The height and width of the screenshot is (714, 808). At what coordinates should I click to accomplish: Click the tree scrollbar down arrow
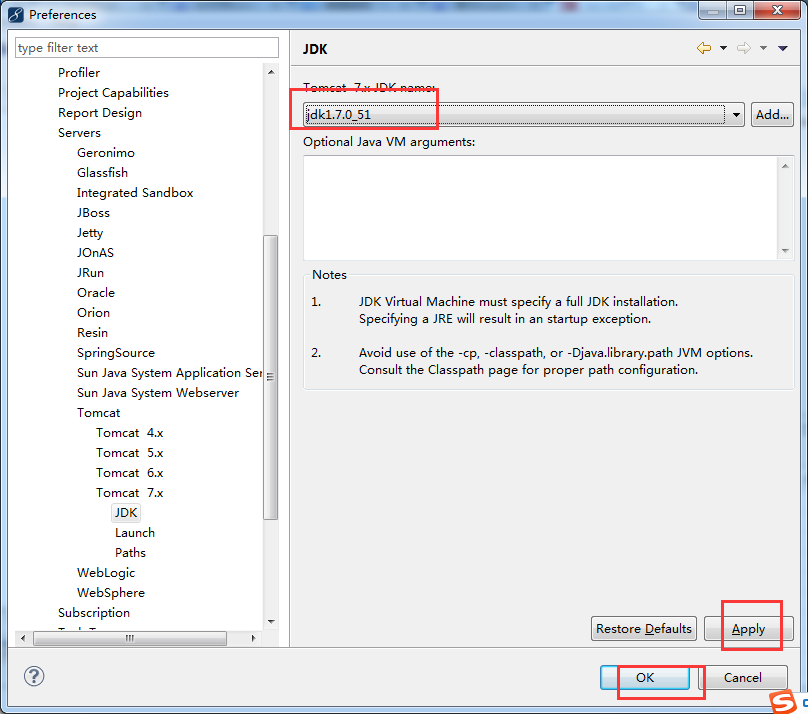pos(271,622)
